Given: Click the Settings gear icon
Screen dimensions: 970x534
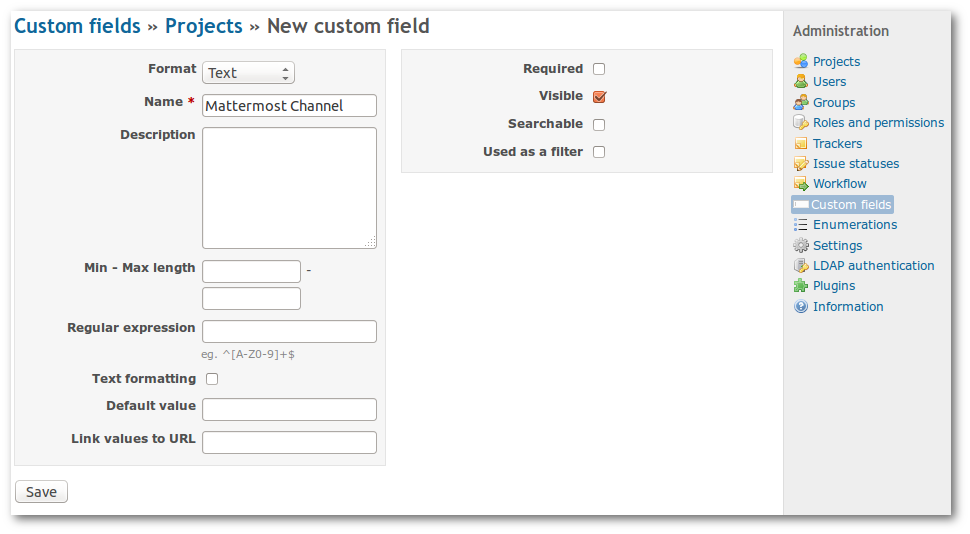Looking at the screenshot, I should 800,246.
